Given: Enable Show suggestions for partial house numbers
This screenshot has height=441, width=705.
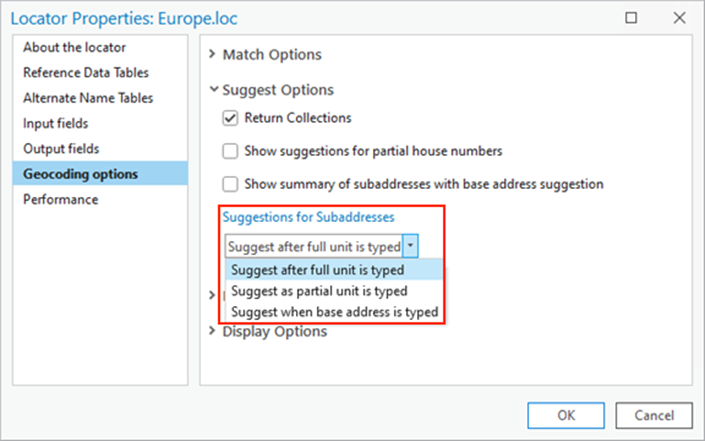Looking at the screenshot, I should [x=231, y=152].
